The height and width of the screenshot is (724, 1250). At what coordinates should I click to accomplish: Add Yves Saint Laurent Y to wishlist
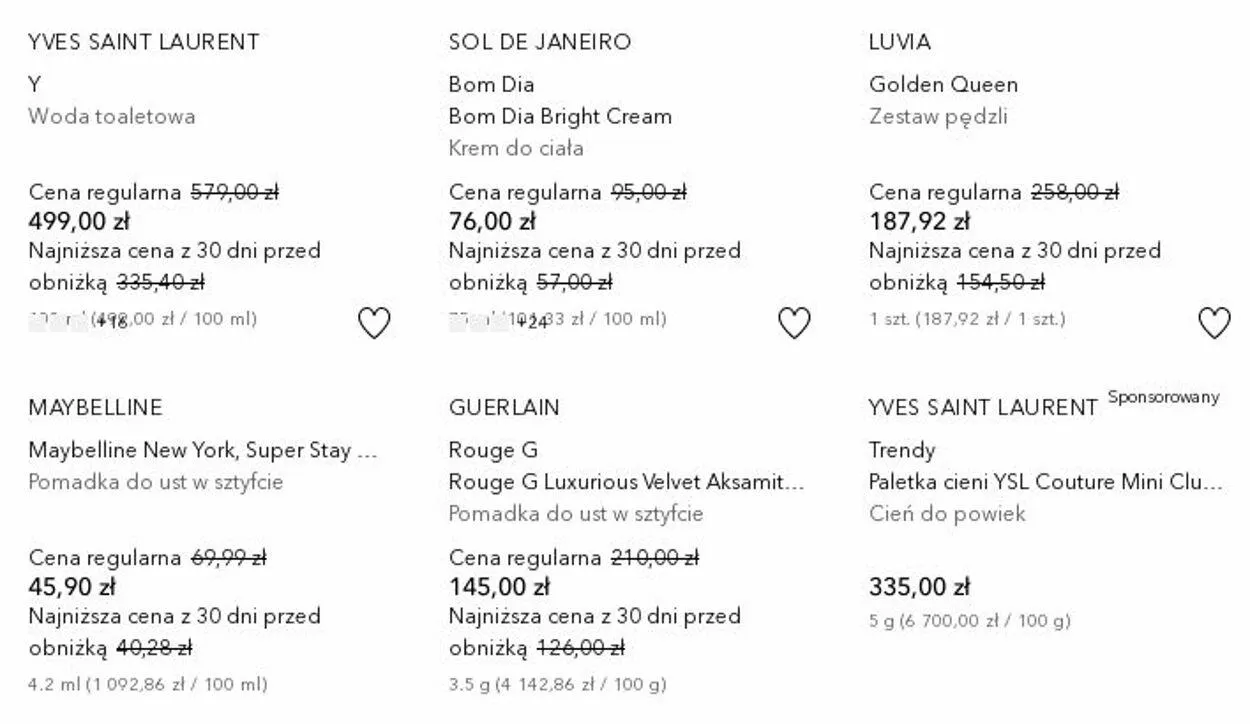(374, 323)
